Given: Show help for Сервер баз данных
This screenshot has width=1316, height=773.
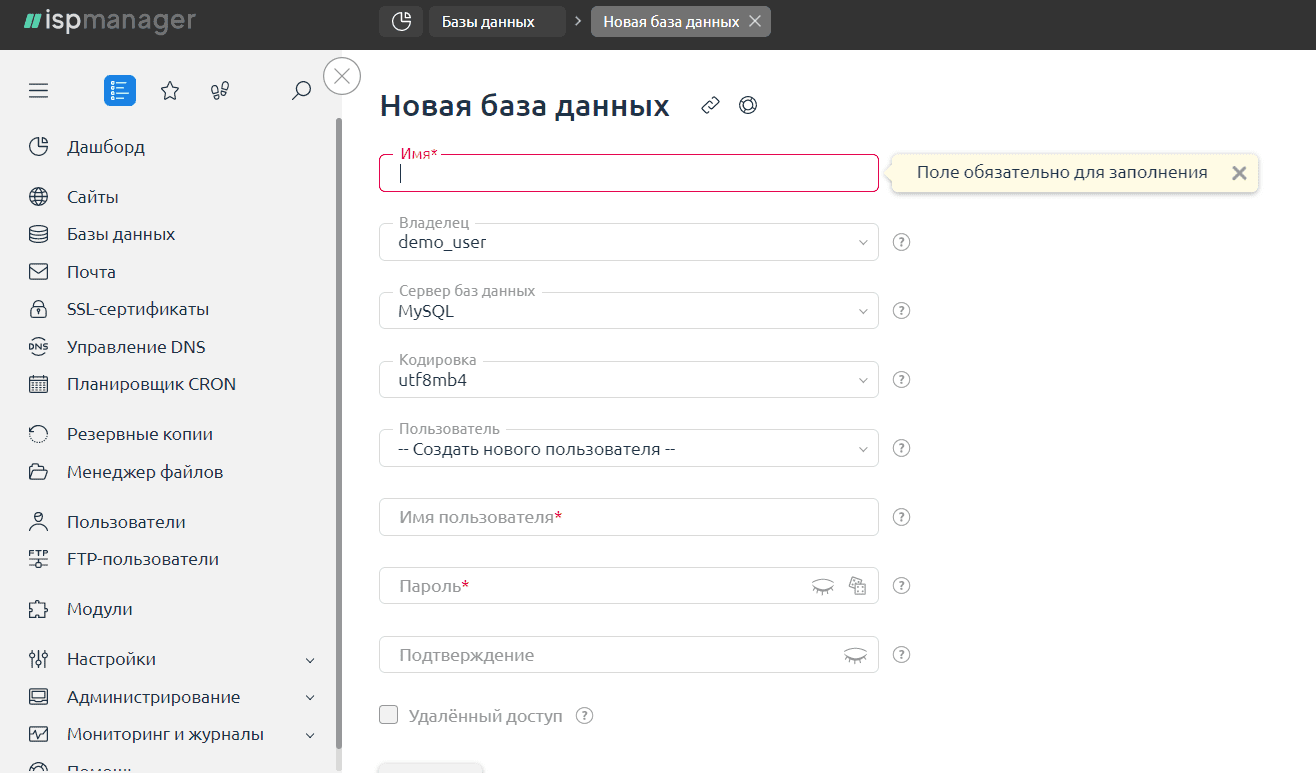Looking at the screenshot, I should coord(901,311).
